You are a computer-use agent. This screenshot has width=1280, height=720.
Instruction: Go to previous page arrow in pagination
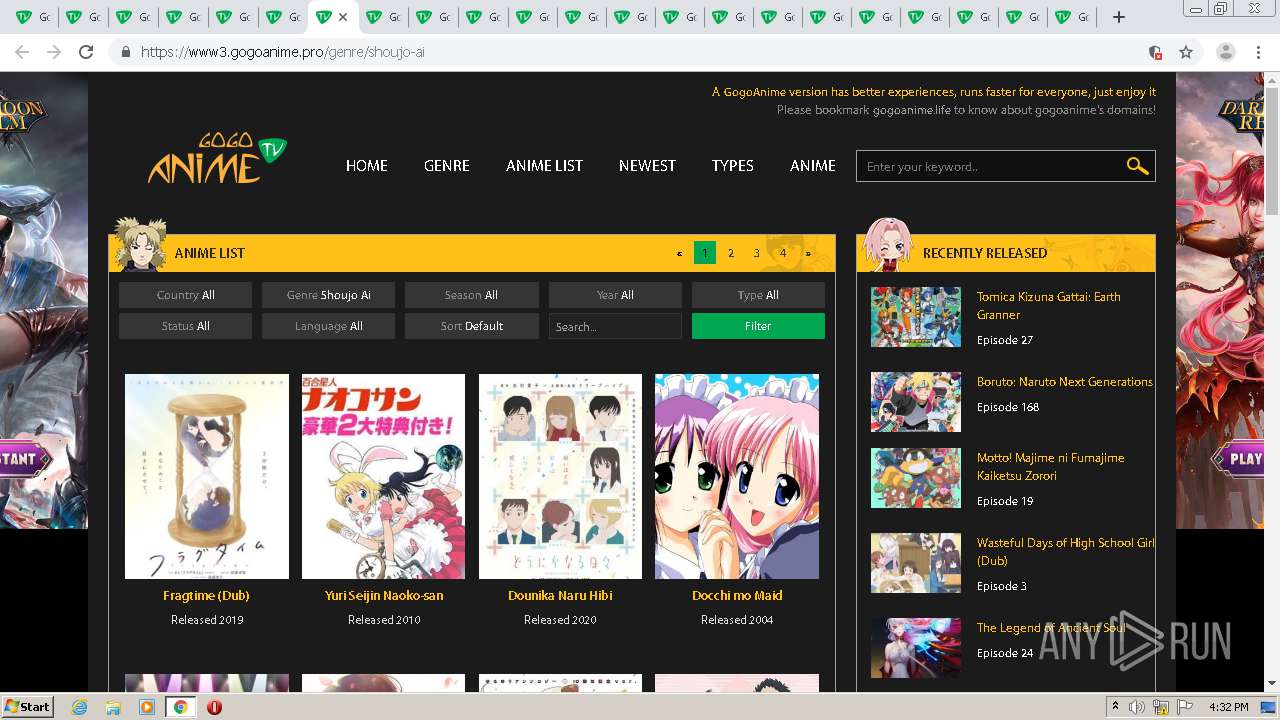coord(679,253)
